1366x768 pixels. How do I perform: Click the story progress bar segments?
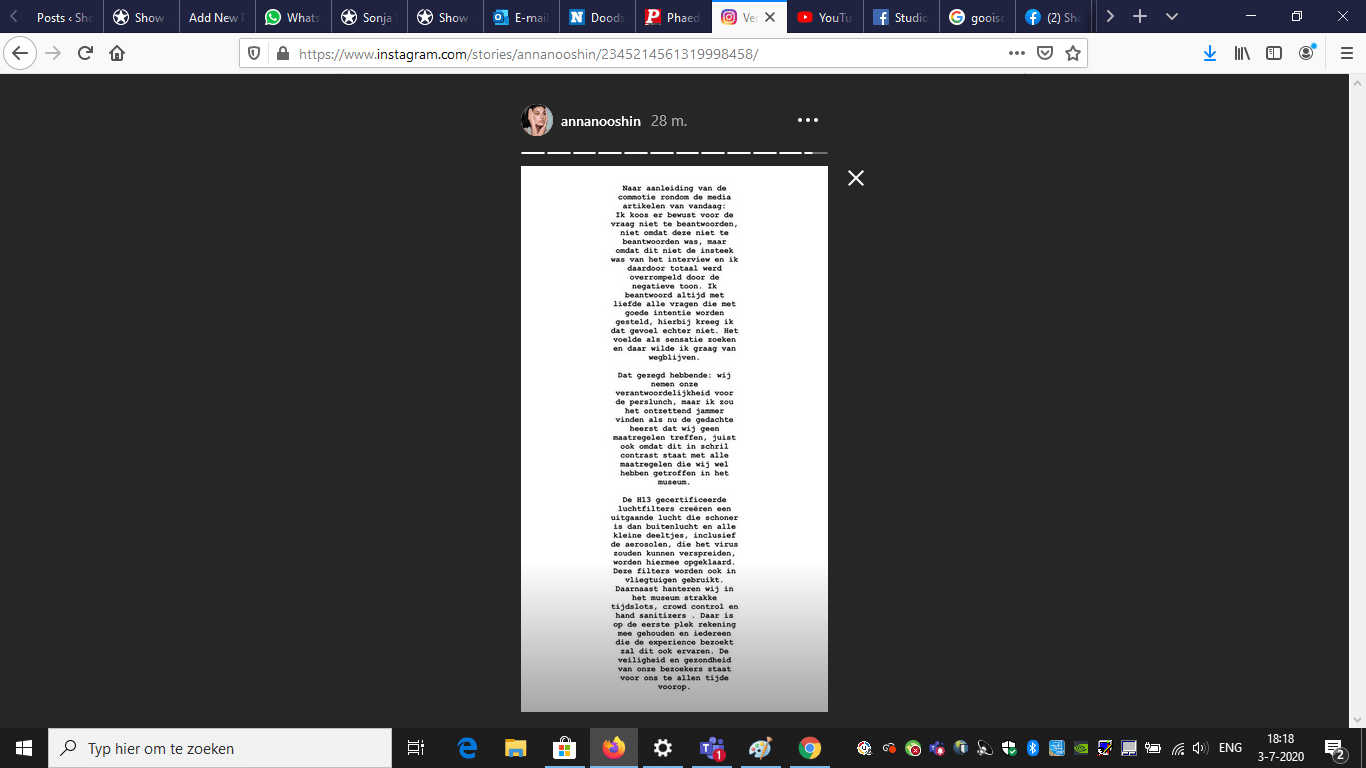pyautogui.click(x=674, y=153)
